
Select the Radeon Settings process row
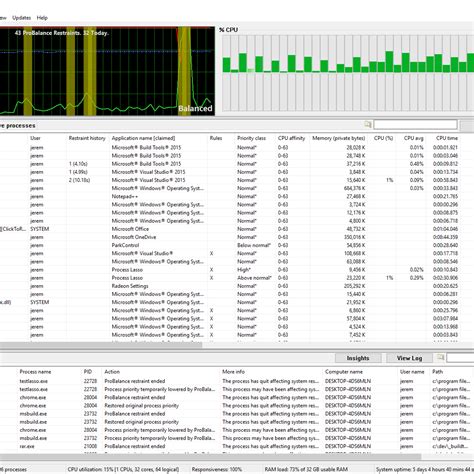[x=230, y=286]
